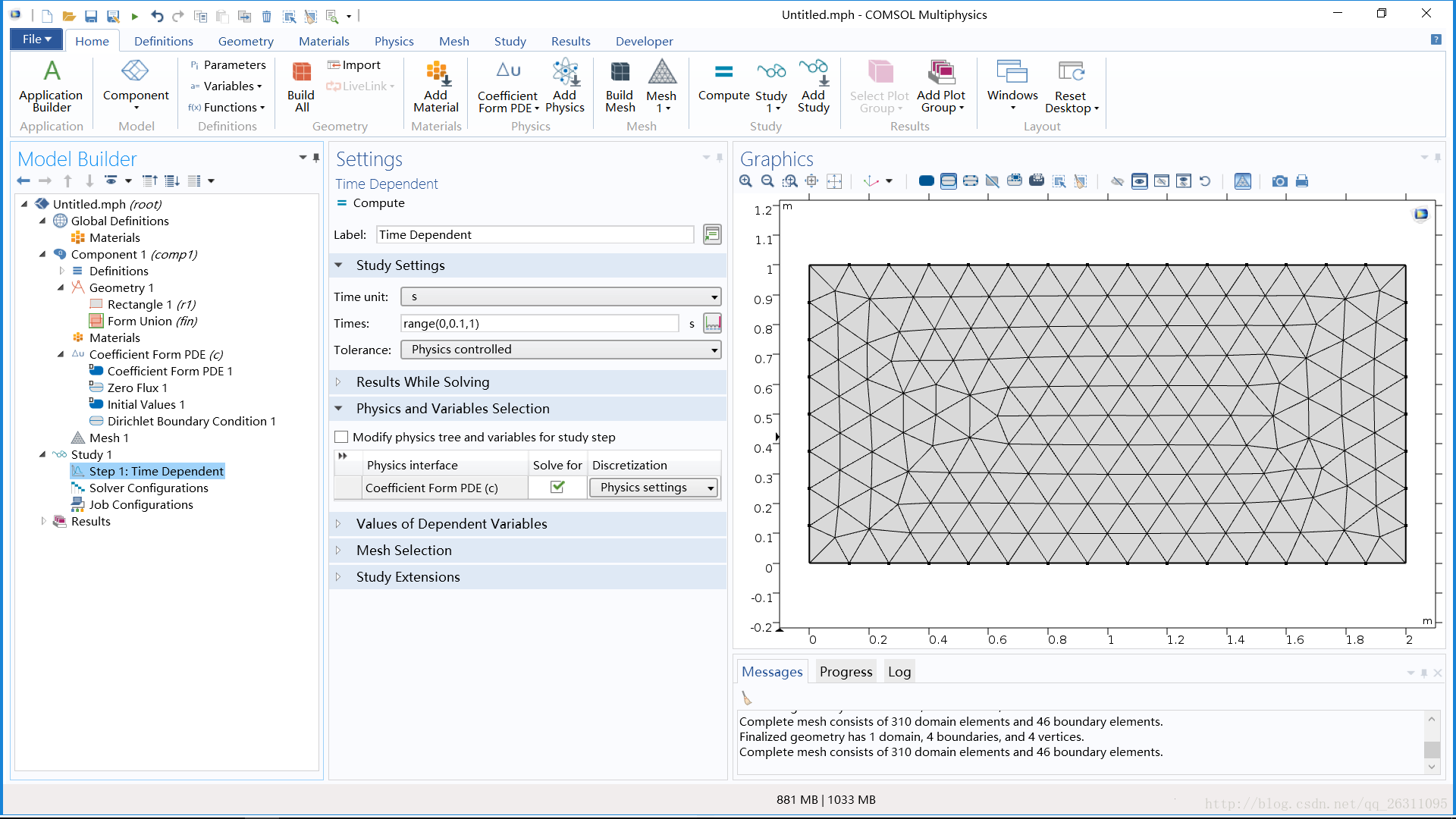Screen dimensions: 1456x819
Task: Expand the Results tree node
Action: [43, 521]
